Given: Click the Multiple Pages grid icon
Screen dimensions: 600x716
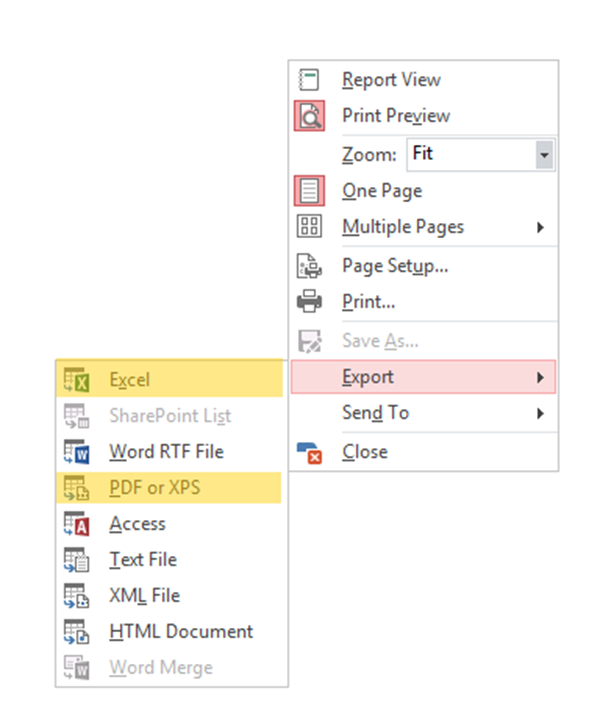Looking at the screenshot, I should coord(310,227).
